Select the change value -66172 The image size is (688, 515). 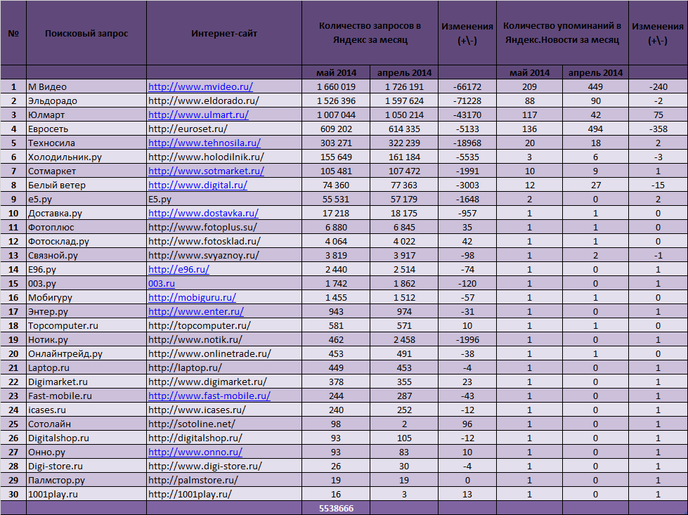[467, 87]
